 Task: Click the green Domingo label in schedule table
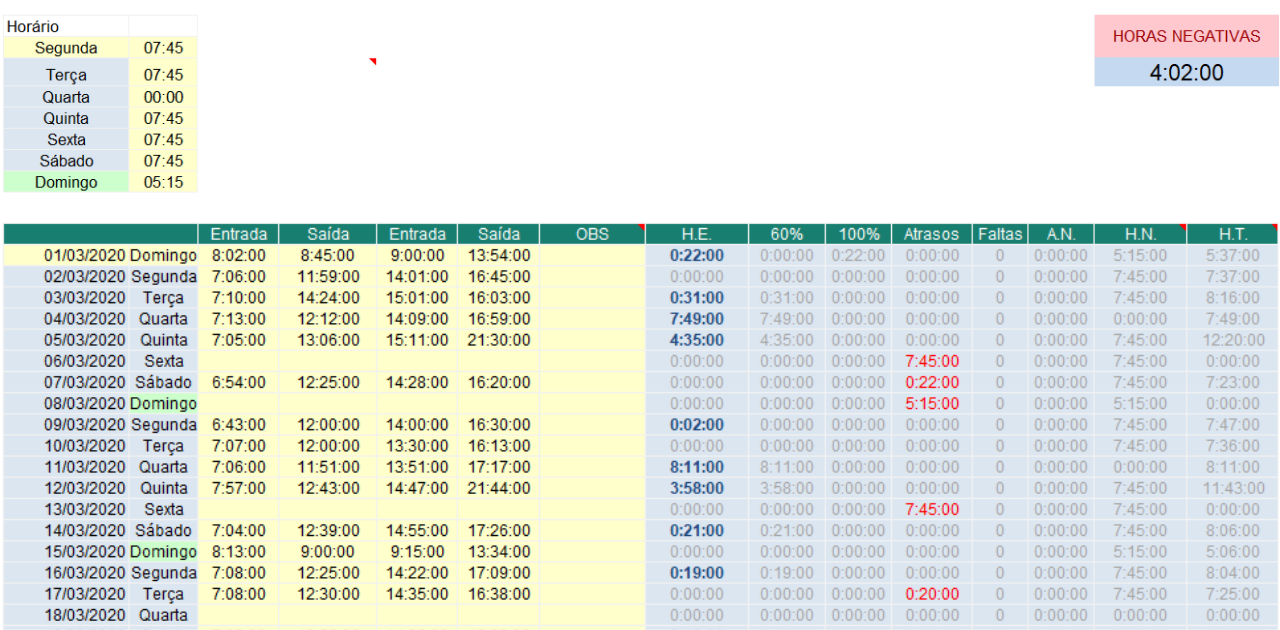point(66,182)
